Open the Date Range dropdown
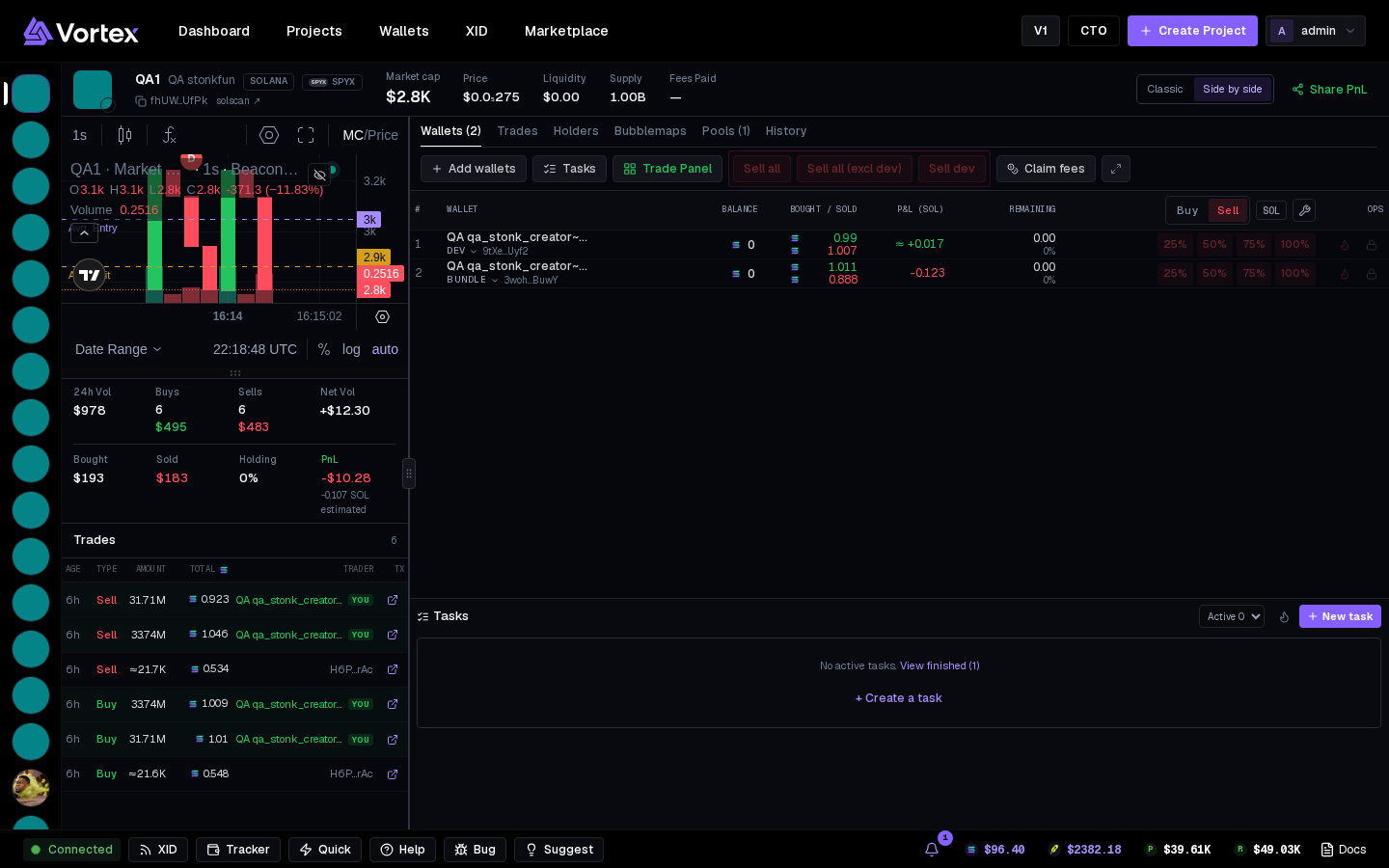The height and width of the screenshot is (868, 1389). click(119, 349)
